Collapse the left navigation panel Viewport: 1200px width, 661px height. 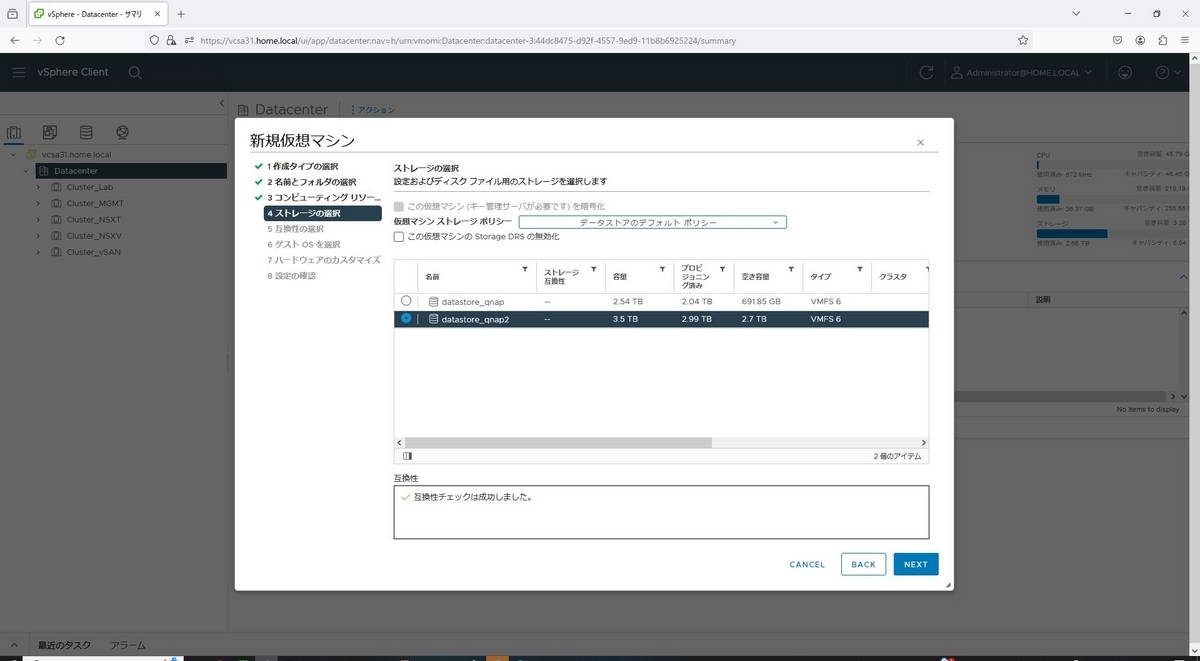222,103
